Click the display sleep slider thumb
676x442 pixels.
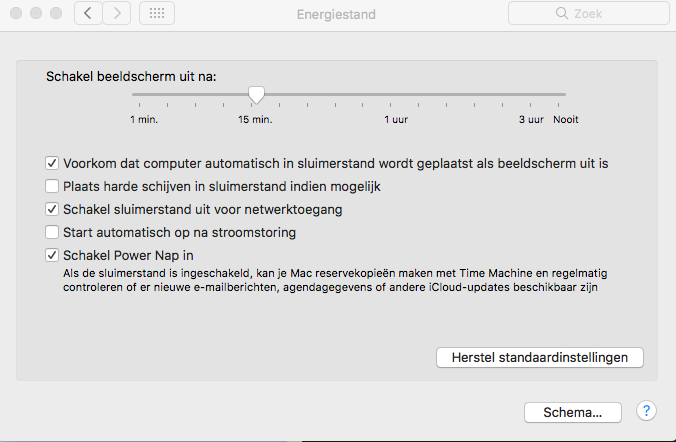point(256,95)
